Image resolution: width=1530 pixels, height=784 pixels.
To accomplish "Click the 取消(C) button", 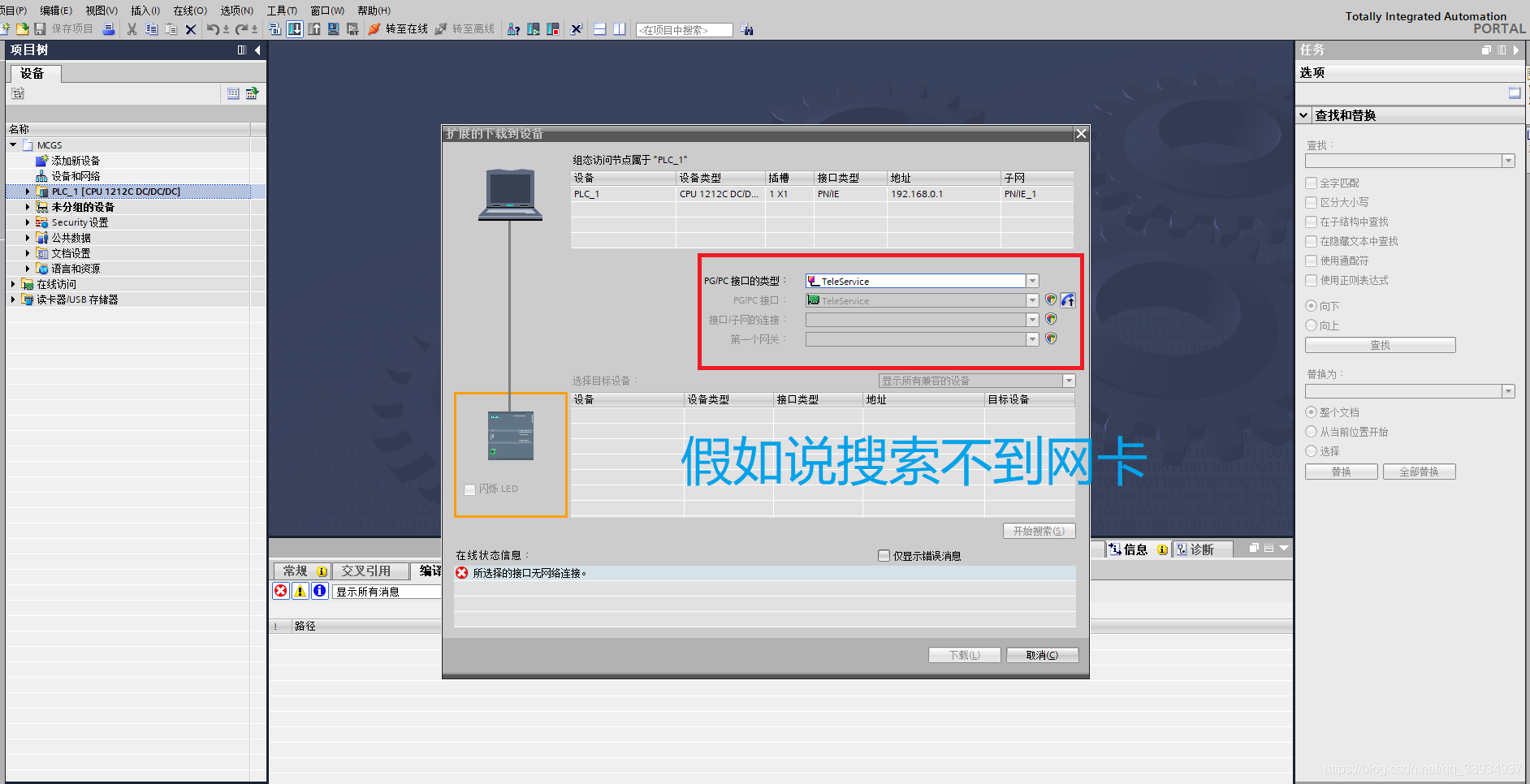I will click(1042, 655).
